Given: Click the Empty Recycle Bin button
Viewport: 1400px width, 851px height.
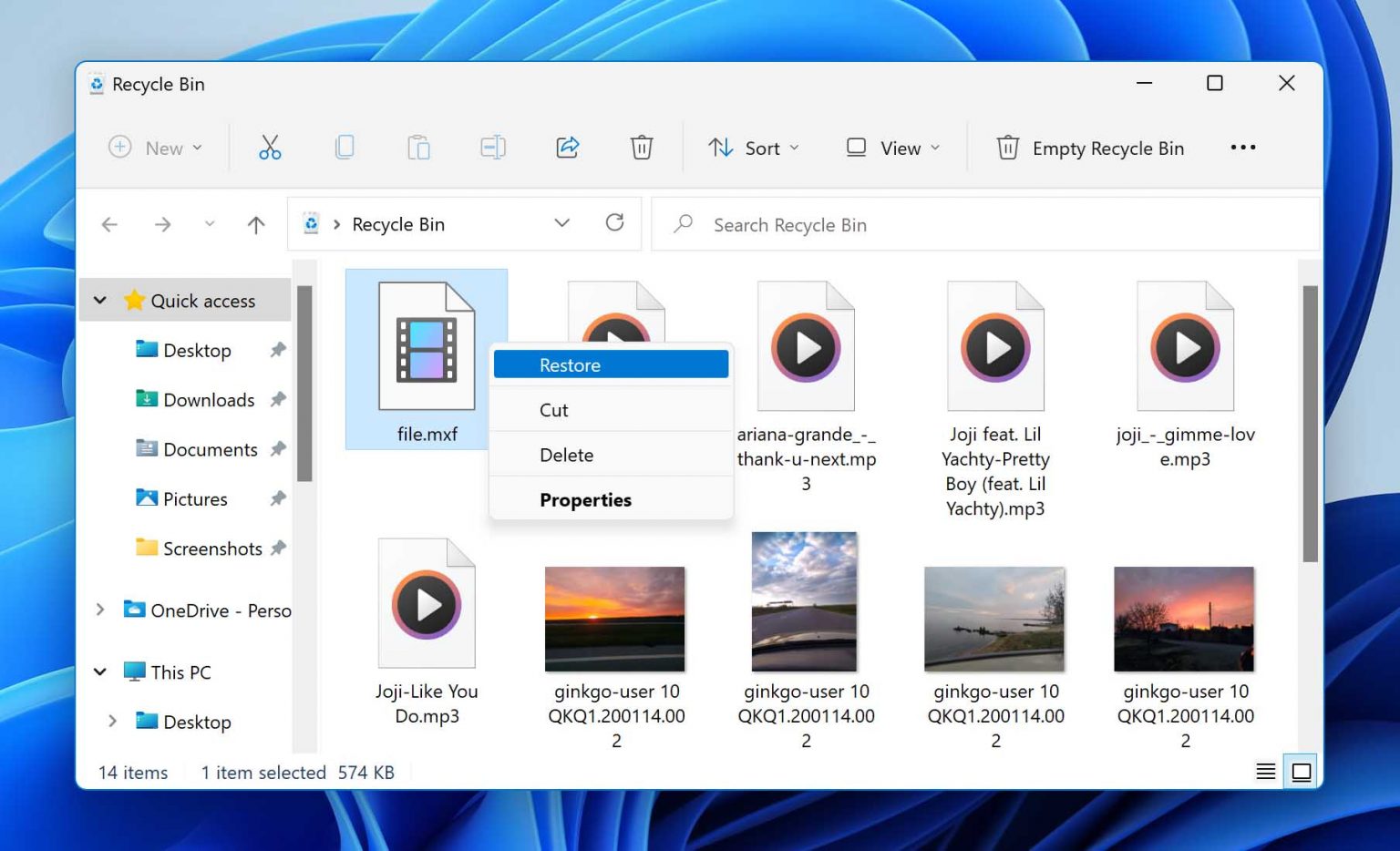Looking at the screenshot, I should click(x=1089, y=148).
